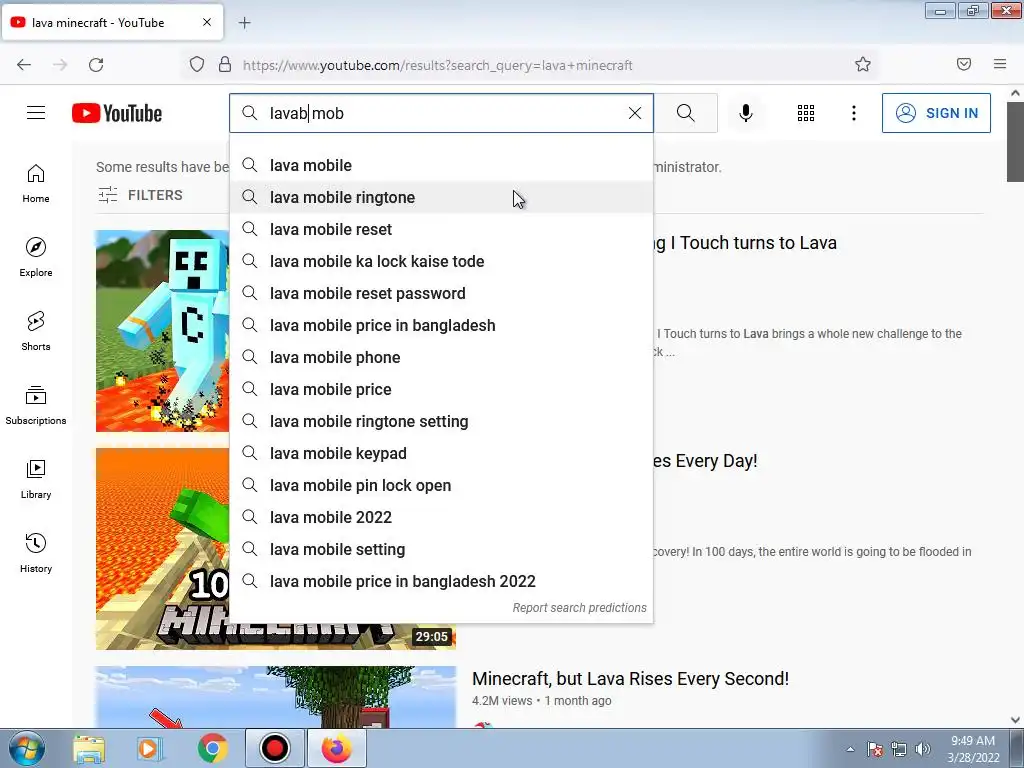
Task: Pick 'lava mobile keypad' suggestion
Action: coord(441,453)
